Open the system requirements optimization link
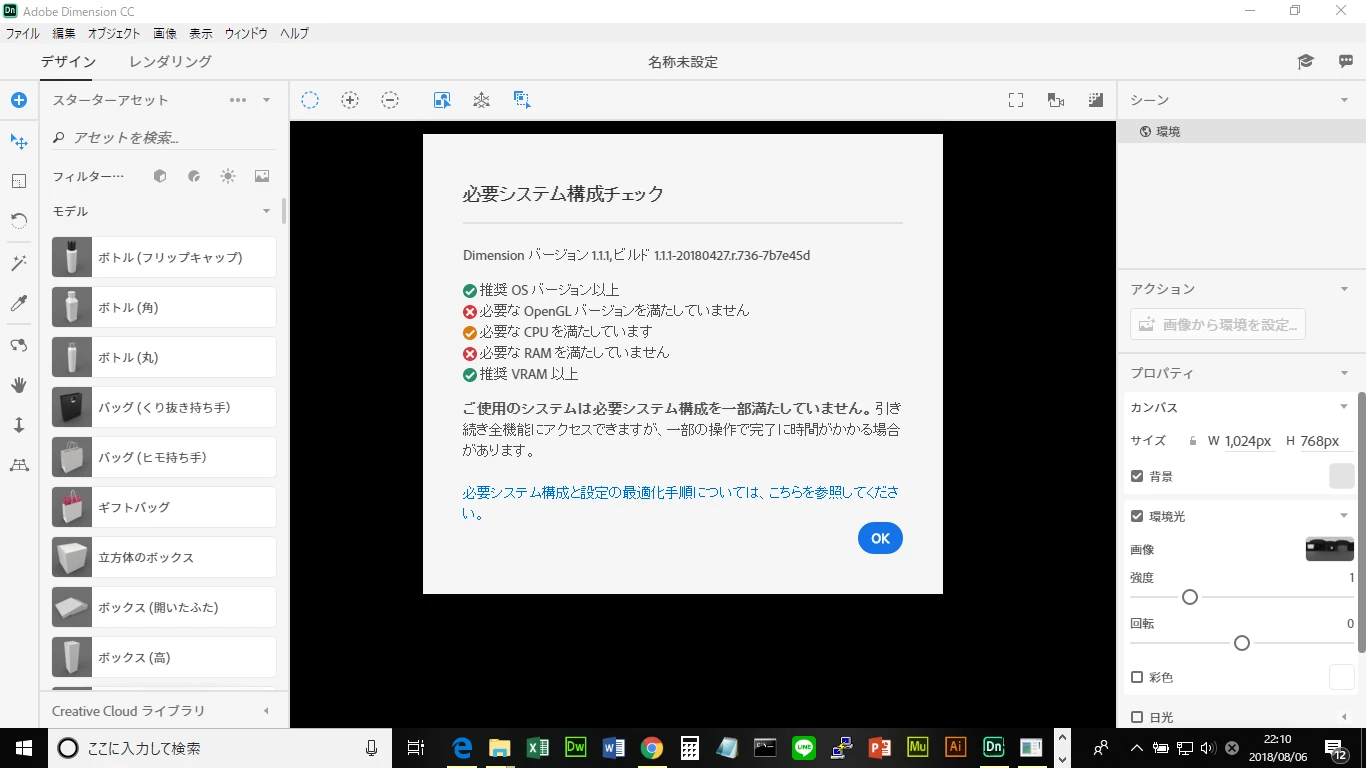Image resolution: width=1366 pixels, height=768 pixels. coord(681,503)
